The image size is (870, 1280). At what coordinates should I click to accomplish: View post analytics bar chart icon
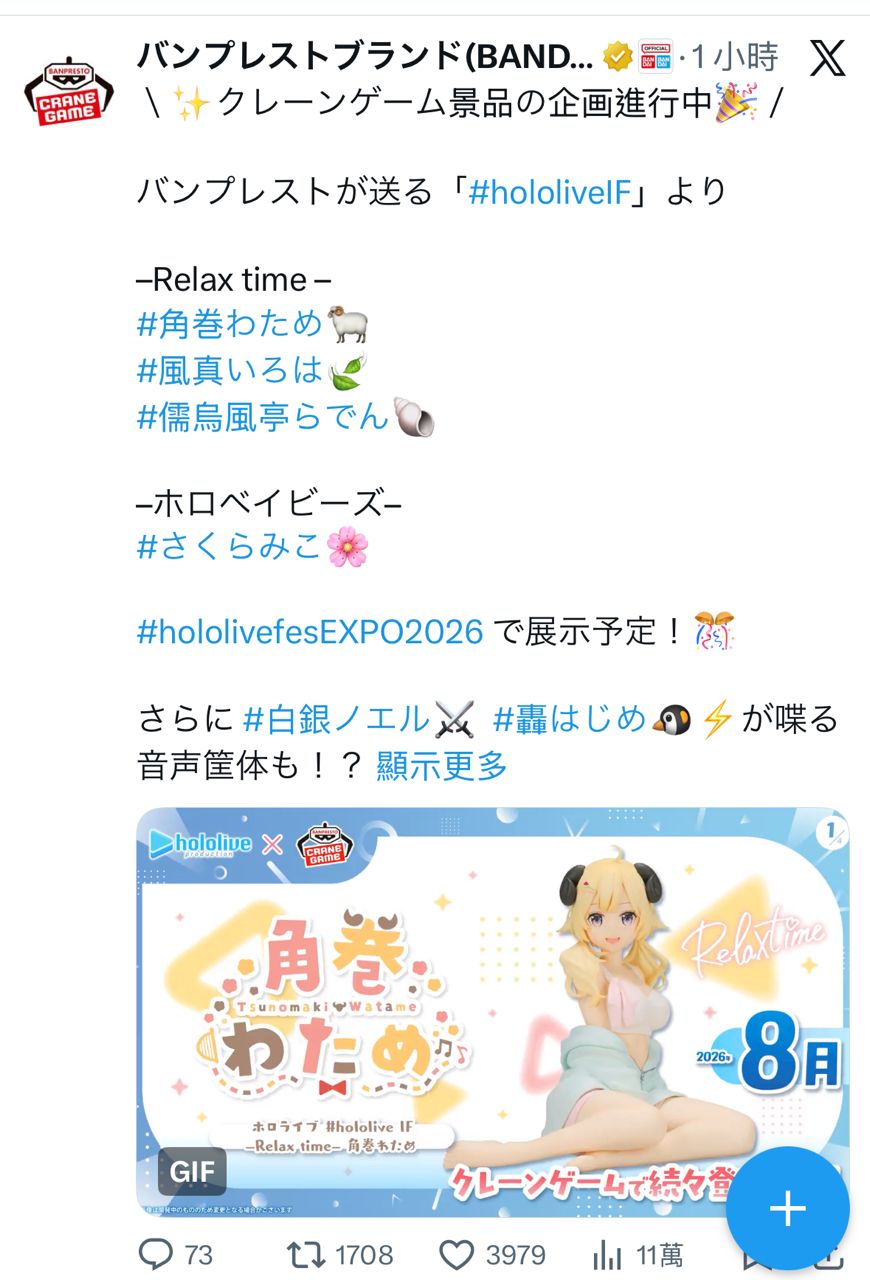pos(608,1254)
